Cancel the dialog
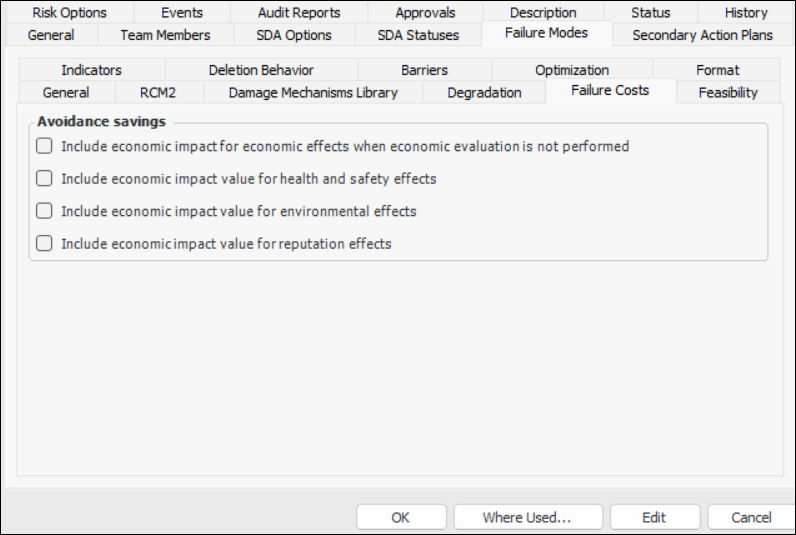Viewport: 796px width, 535px height. coord(751,517)
